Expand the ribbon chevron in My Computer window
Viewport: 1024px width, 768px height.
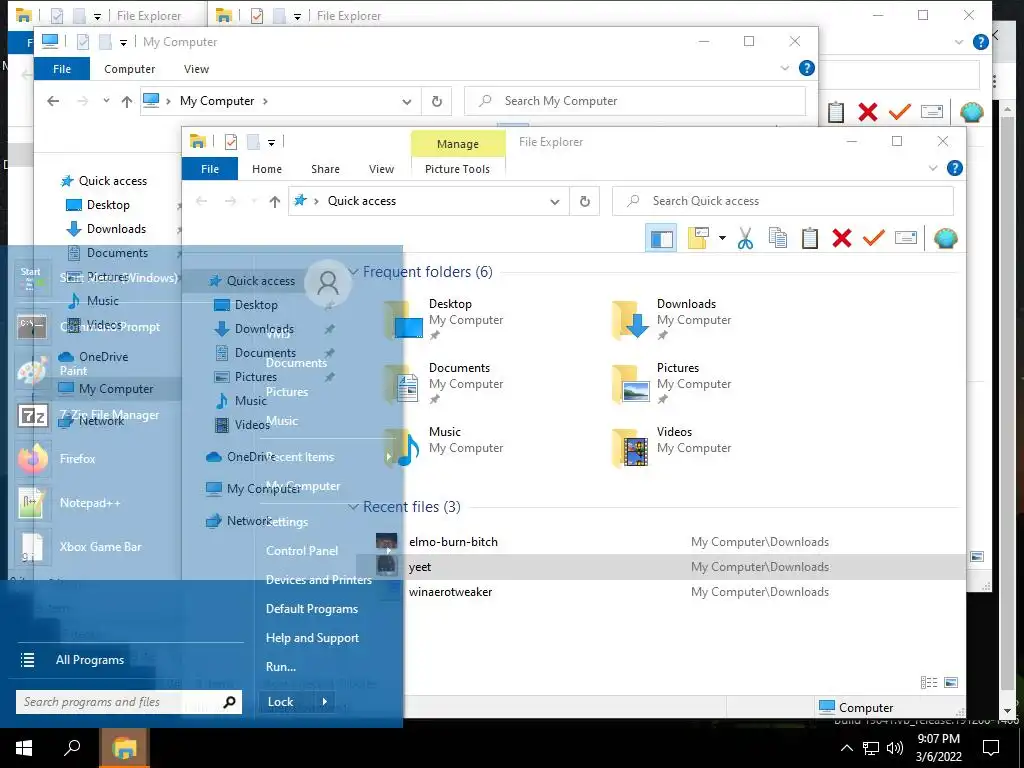pyautogui.click(x=785, y=68)
